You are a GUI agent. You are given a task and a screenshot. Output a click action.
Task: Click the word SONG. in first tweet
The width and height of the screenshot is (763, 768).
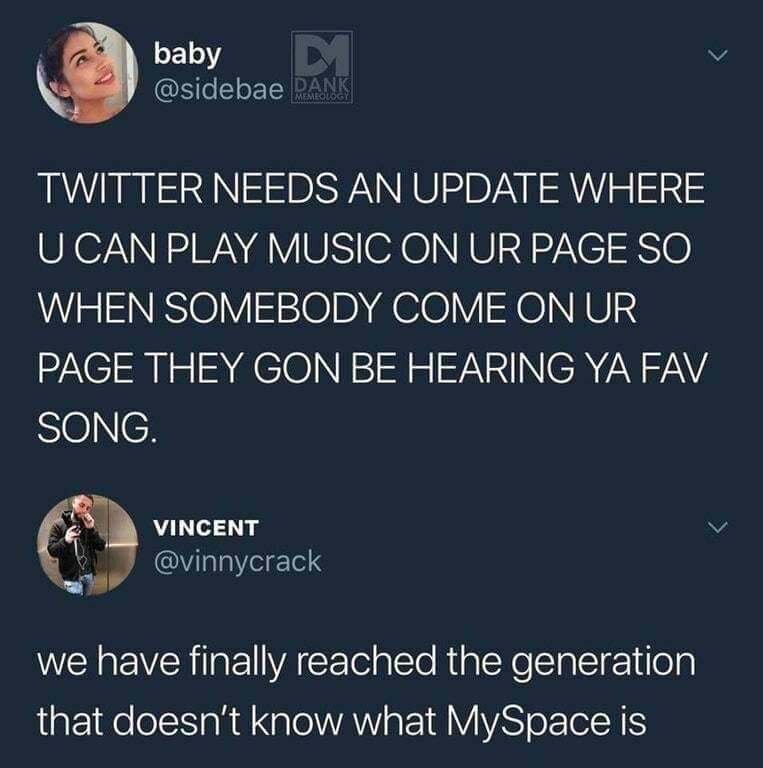click(x=98, y=428)
